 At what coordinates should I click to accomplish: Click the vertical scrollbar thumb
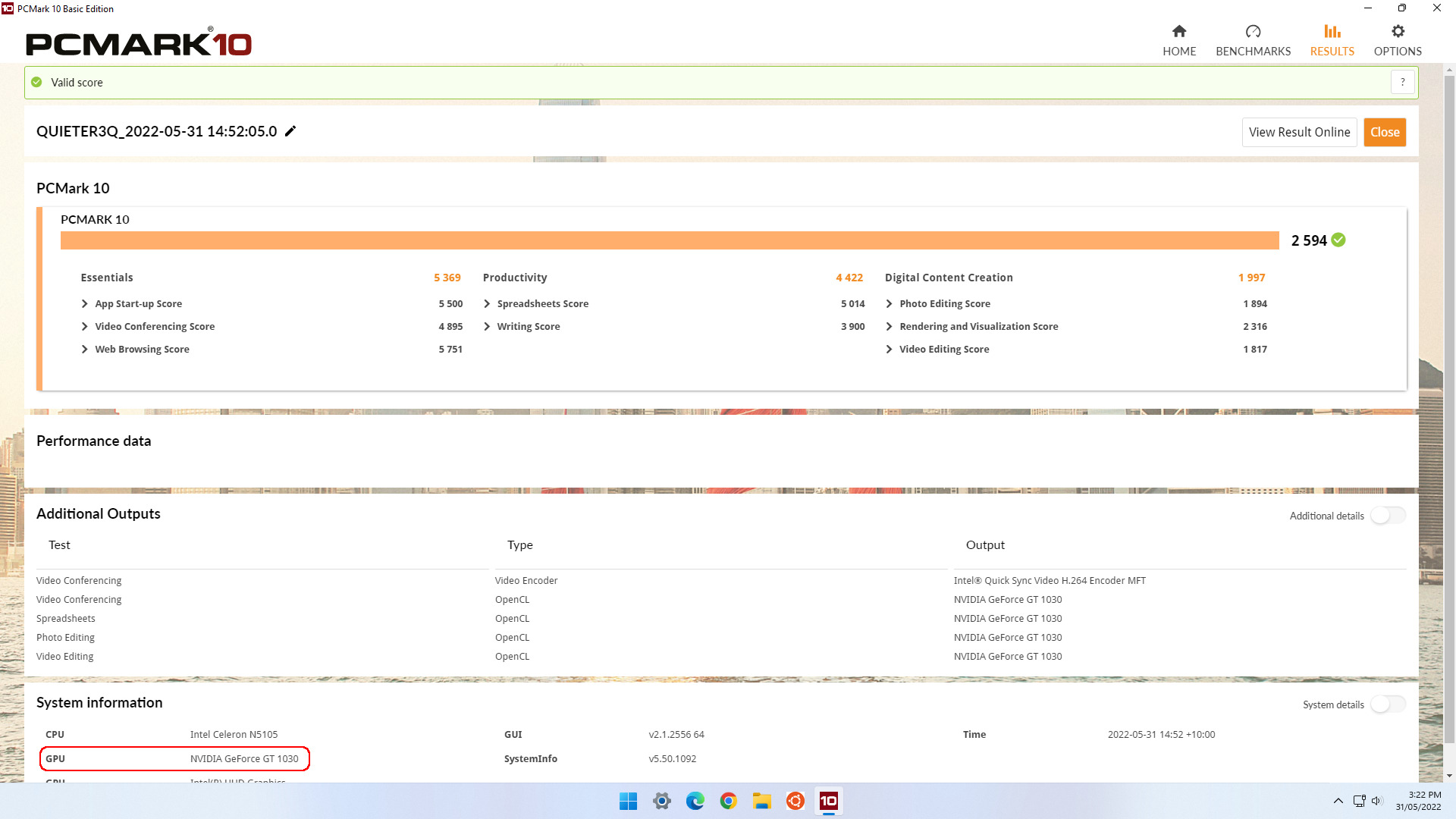(1449, 409)
